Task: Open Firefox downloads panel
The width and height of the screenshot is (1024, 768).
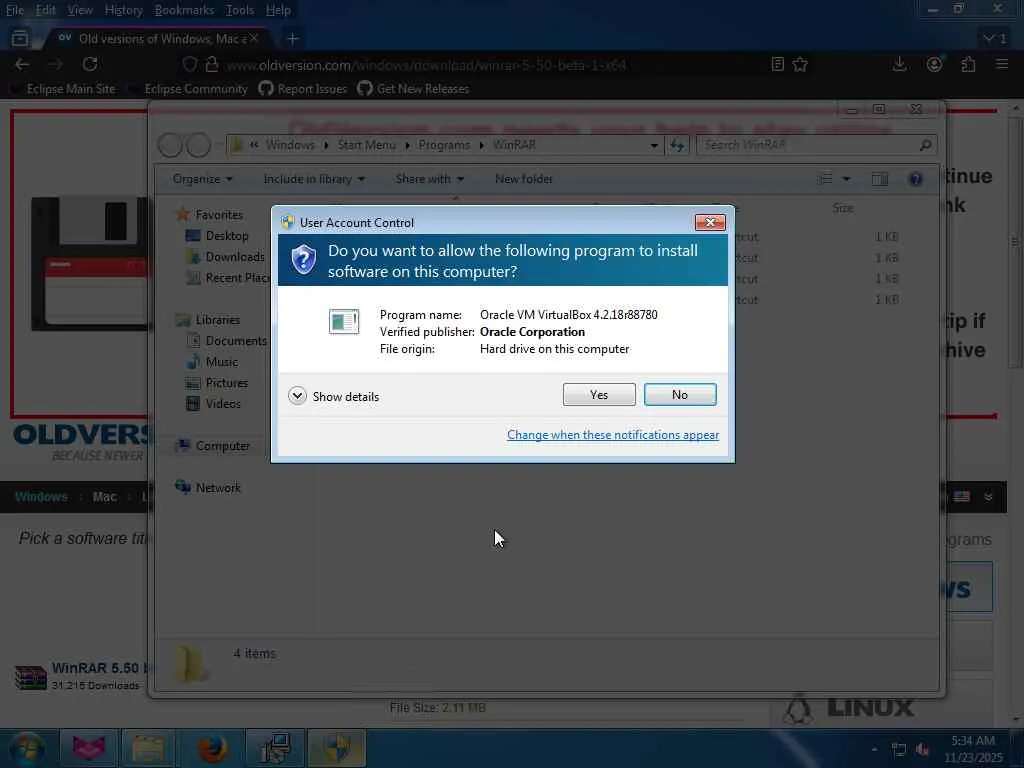Action: (x=899, y=64)
